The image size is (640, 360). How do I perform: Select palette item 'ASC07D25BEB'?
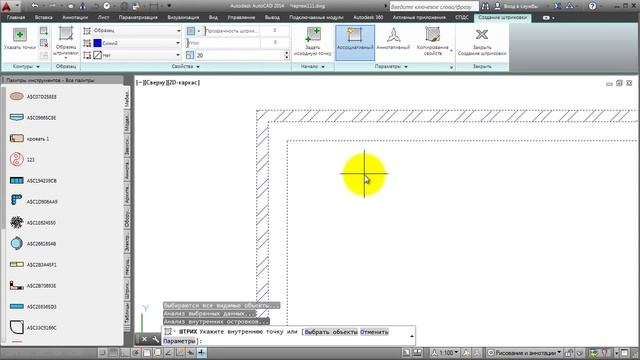(x=33, y=97)
